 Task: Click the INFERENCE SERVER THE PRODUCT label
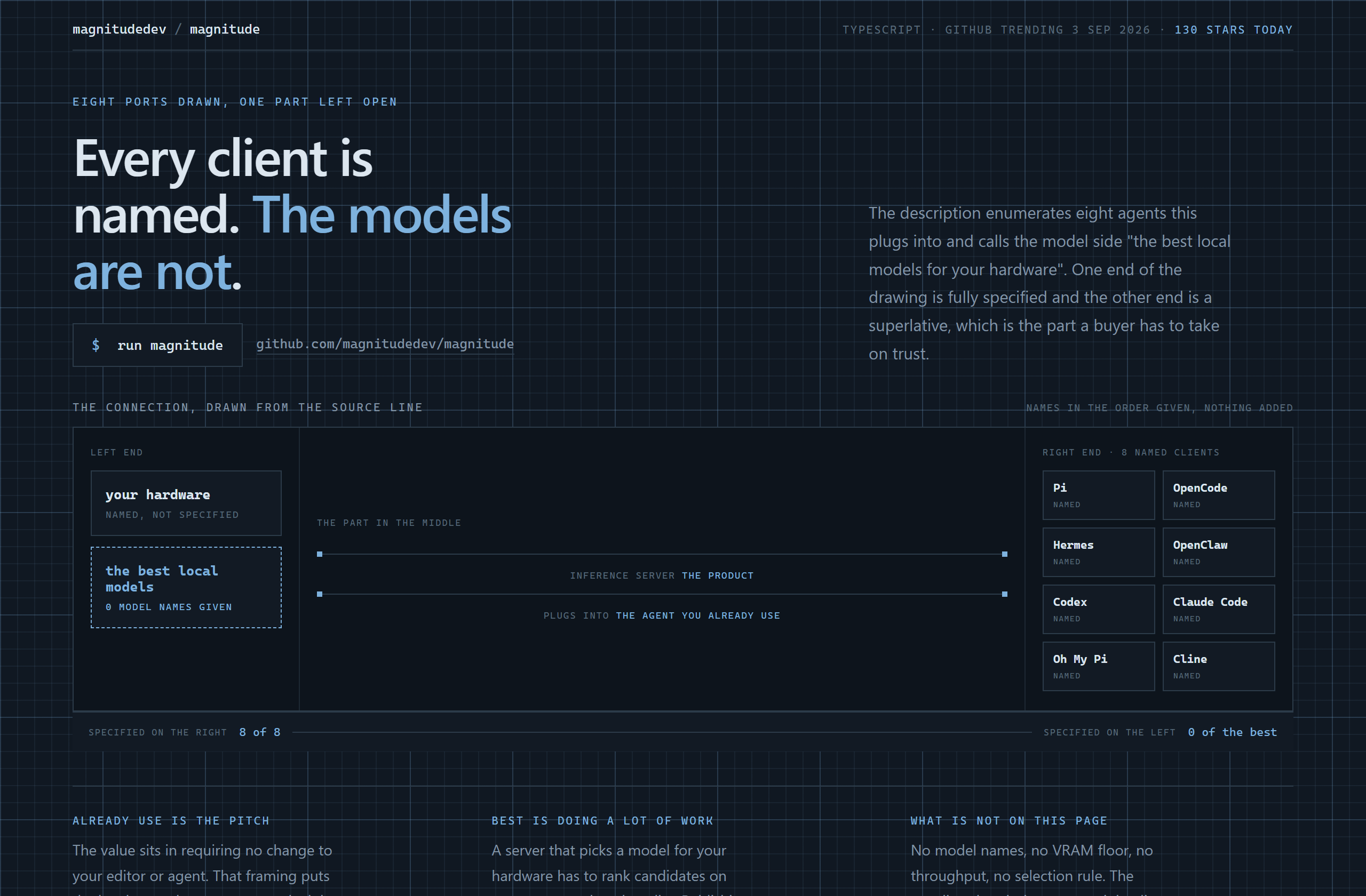[662, 575]
